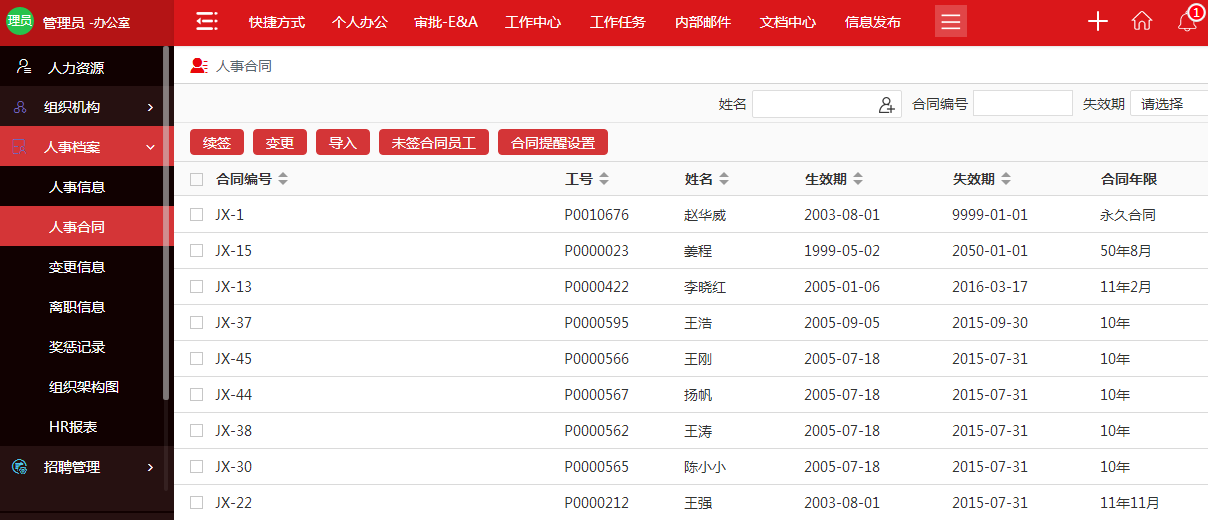The width and height of the screenshot is (1208, 520).
Task: Click employee name 李晓红
Action: click(705, 287)
